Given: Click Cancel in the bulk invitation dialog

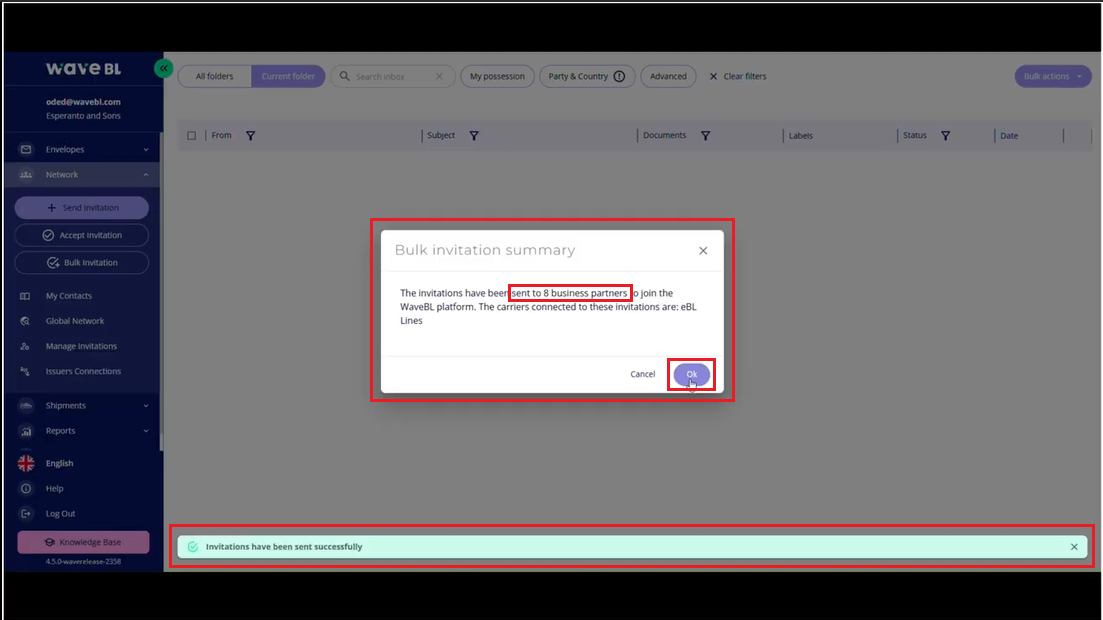Looking at the screenshot, I should pos(642,374).
